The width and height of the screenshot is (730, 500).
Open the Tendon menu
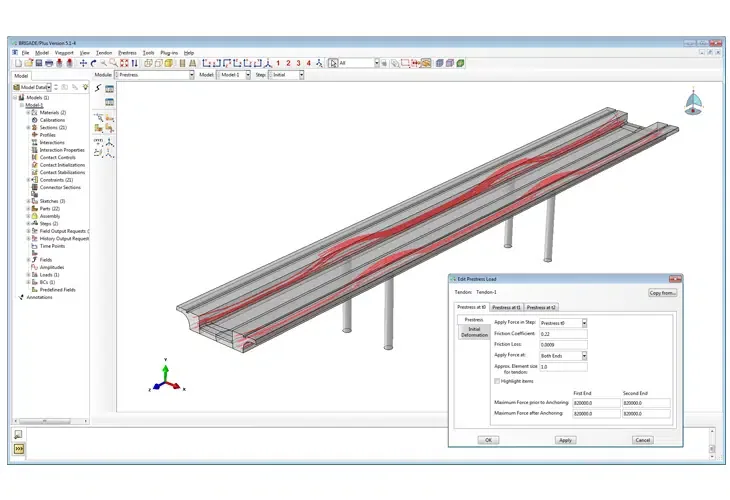pos(104,53)
